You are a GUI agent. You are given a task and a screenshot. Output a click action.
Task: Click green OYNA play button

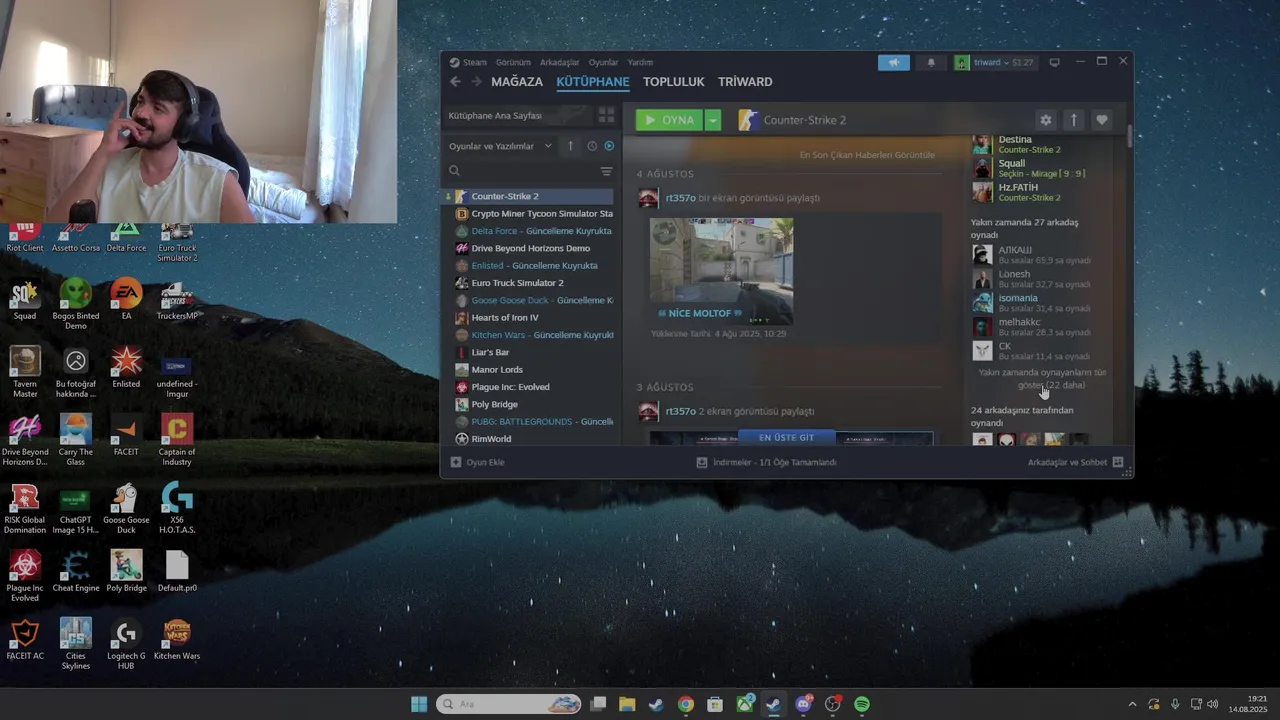pos(669,120)
